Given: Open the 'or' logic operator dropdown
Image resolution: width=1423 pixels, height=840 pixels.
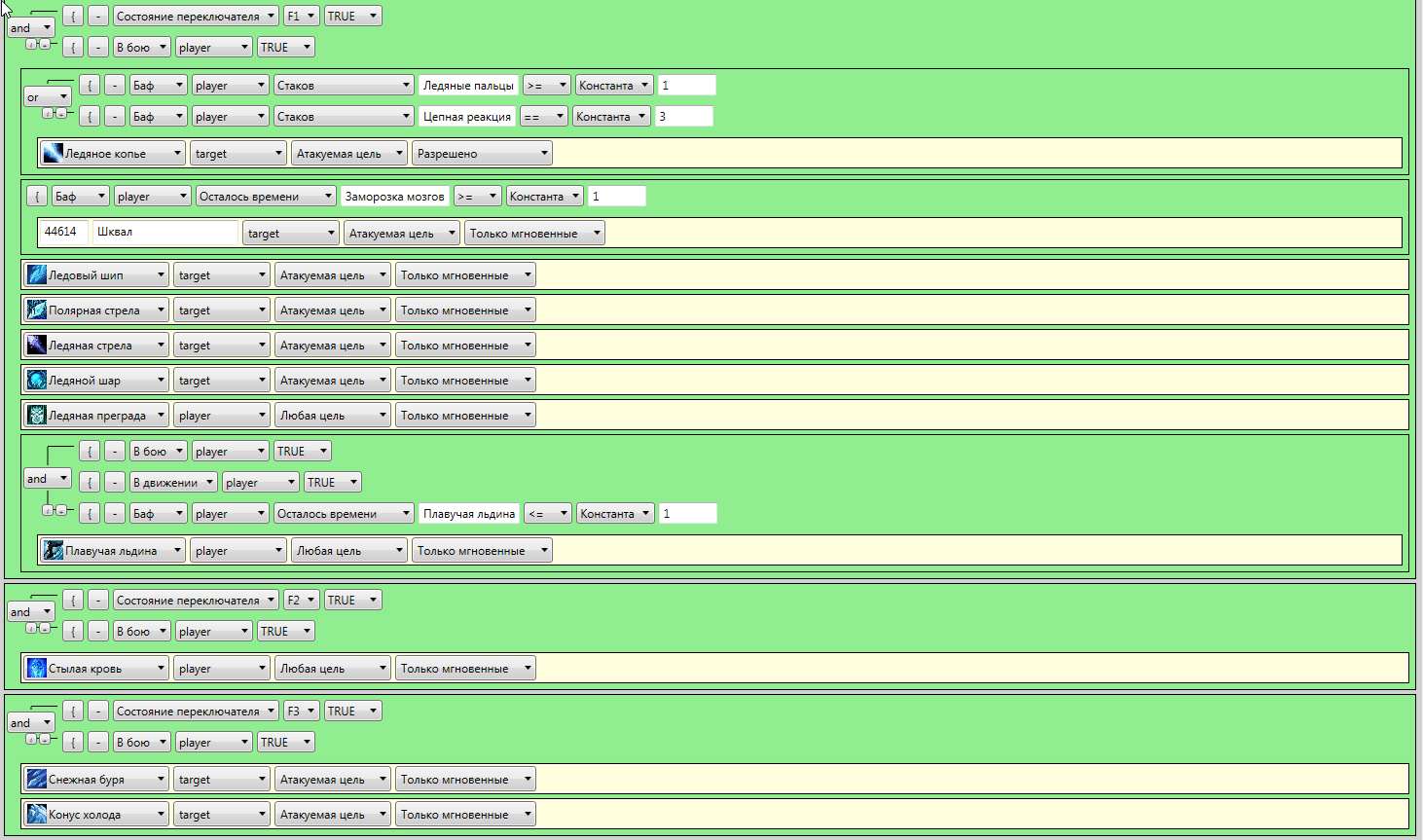Looking at the screenshot, I should 48,97.
